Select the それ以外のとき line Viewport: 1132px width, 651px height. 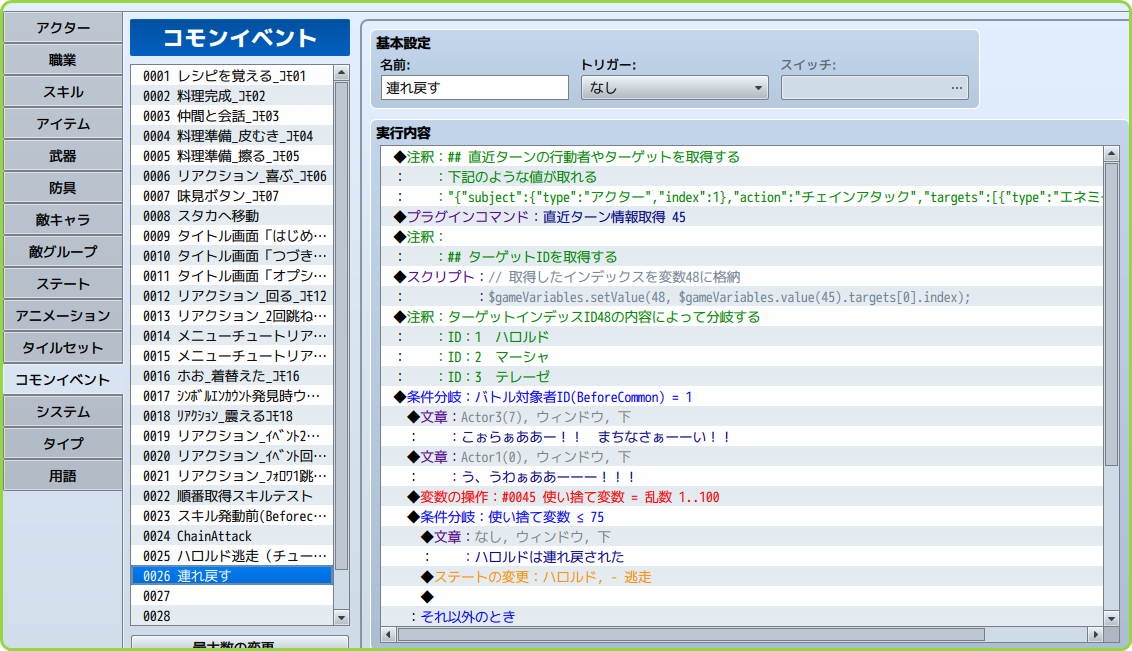tap(741, 616)
